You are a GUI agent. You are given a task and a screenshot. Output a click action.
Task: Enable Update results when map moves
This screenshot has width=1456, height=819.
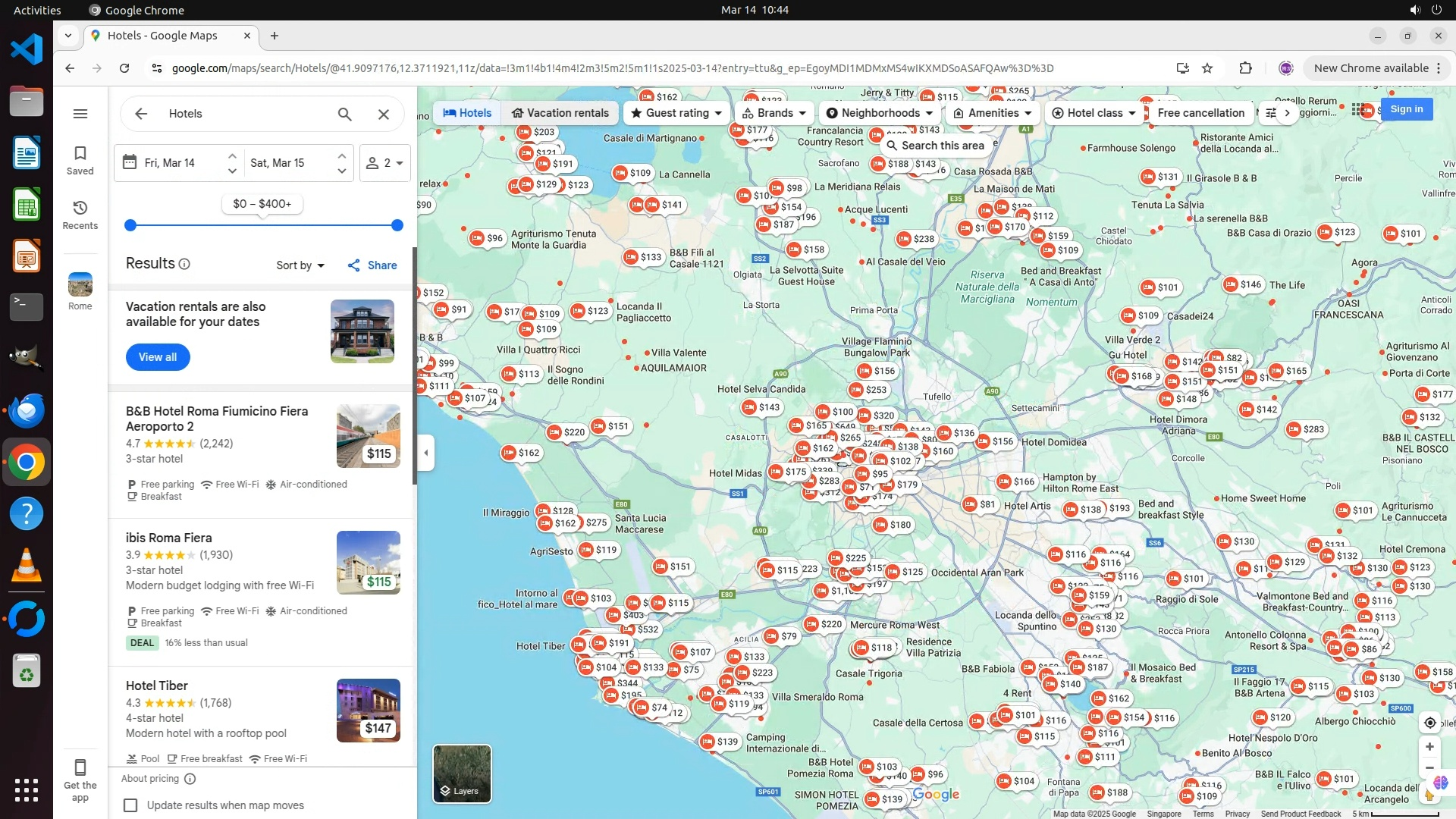click(131, 805)
